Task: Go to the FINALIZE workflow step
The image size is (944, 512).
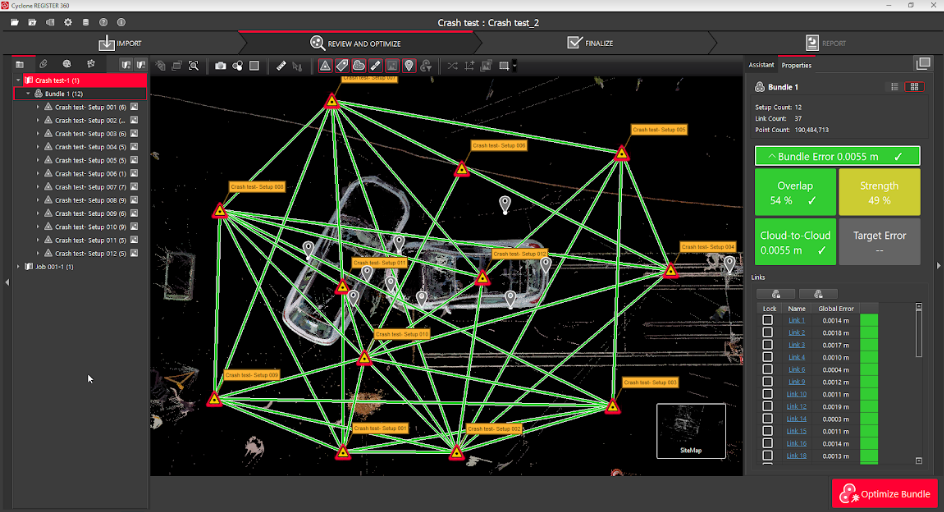Action: pyautogui.click(x=590, y=43)
